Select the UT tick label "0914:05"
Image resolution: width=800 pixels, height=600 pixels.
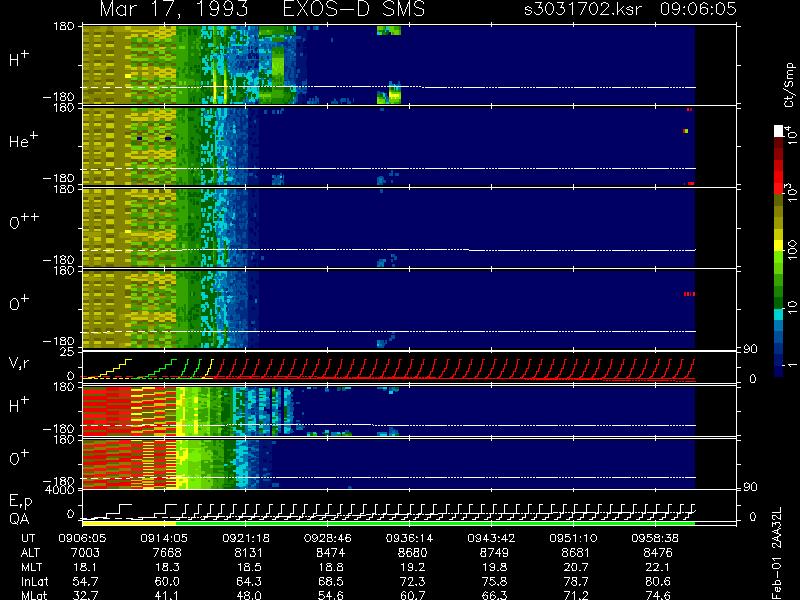click(164, 538)
